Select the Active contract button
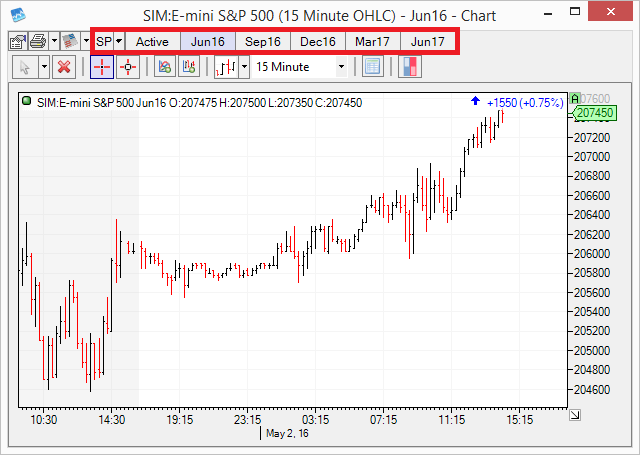This screenshot has width=640, height=455. click(152, 42)
